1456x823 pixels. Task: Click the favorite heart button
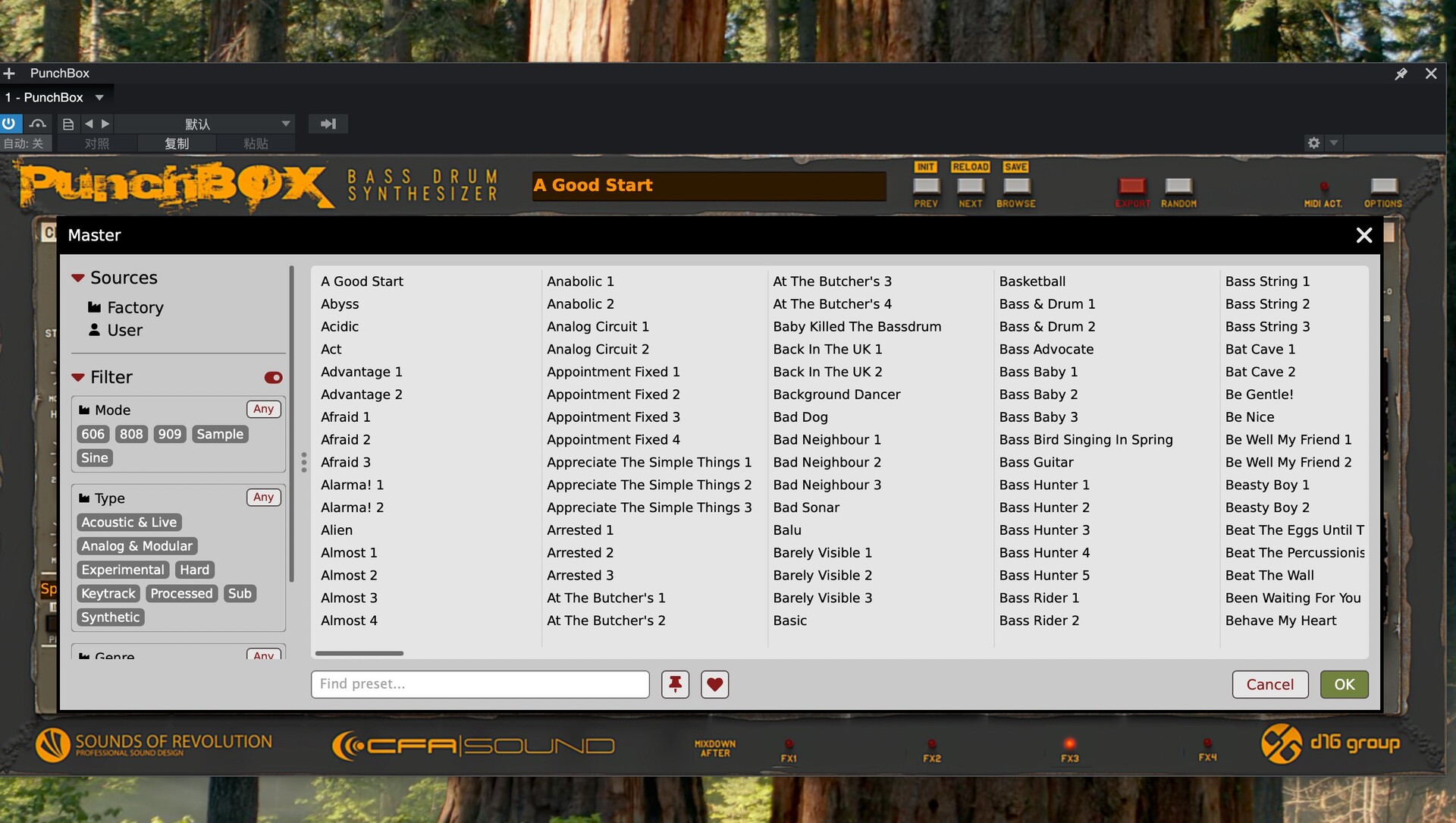(714, 684)
